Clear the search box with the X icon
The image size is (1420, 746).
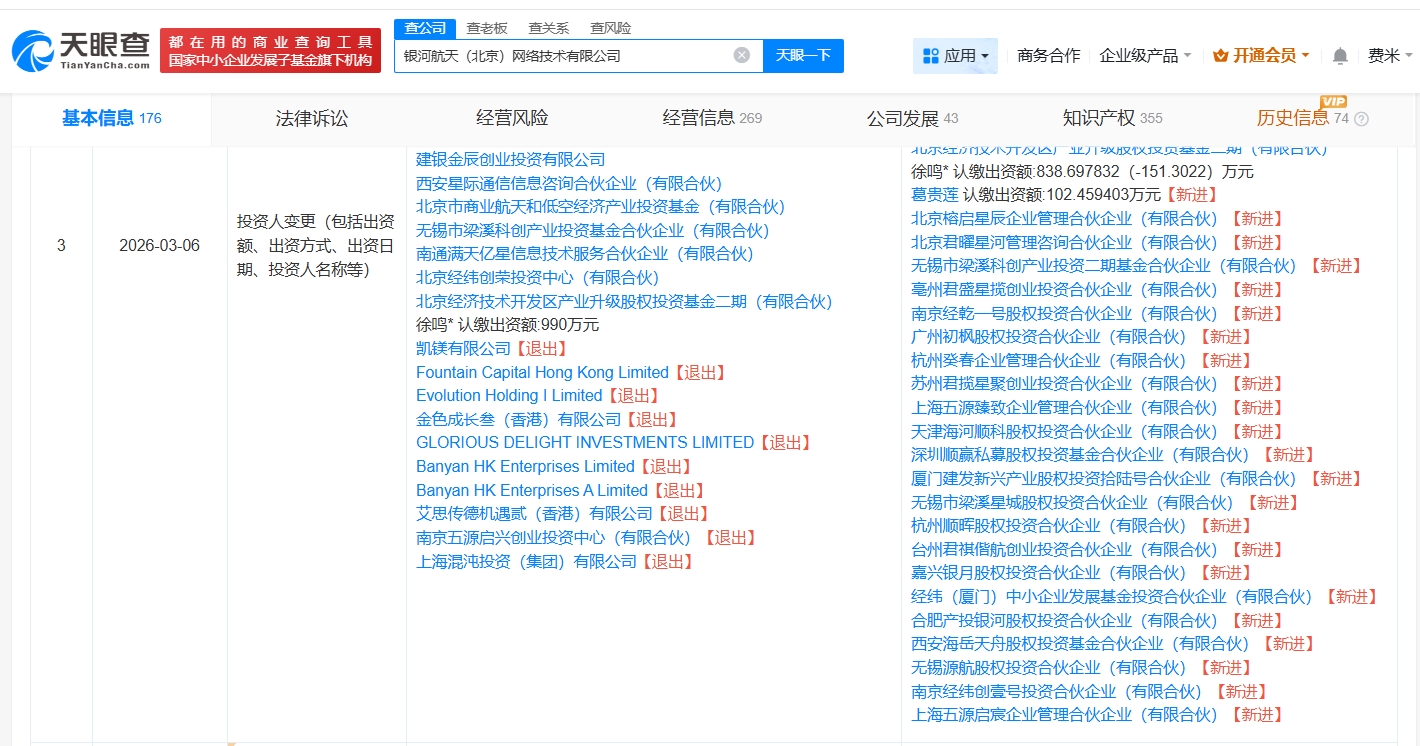[741, 55]
